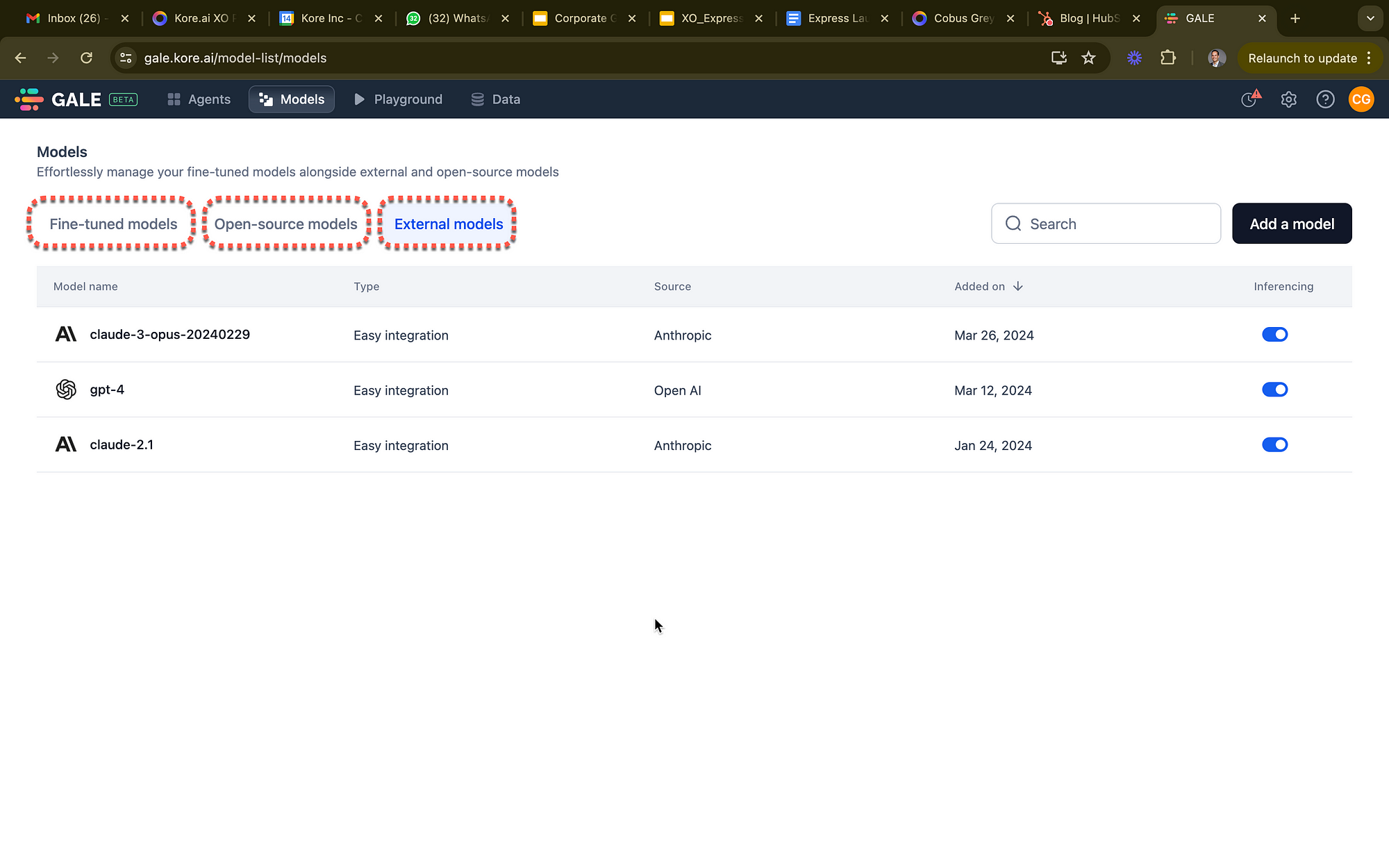Go forward in browser history
Screen dimensions: 1389x868
(x=53, y=58)
